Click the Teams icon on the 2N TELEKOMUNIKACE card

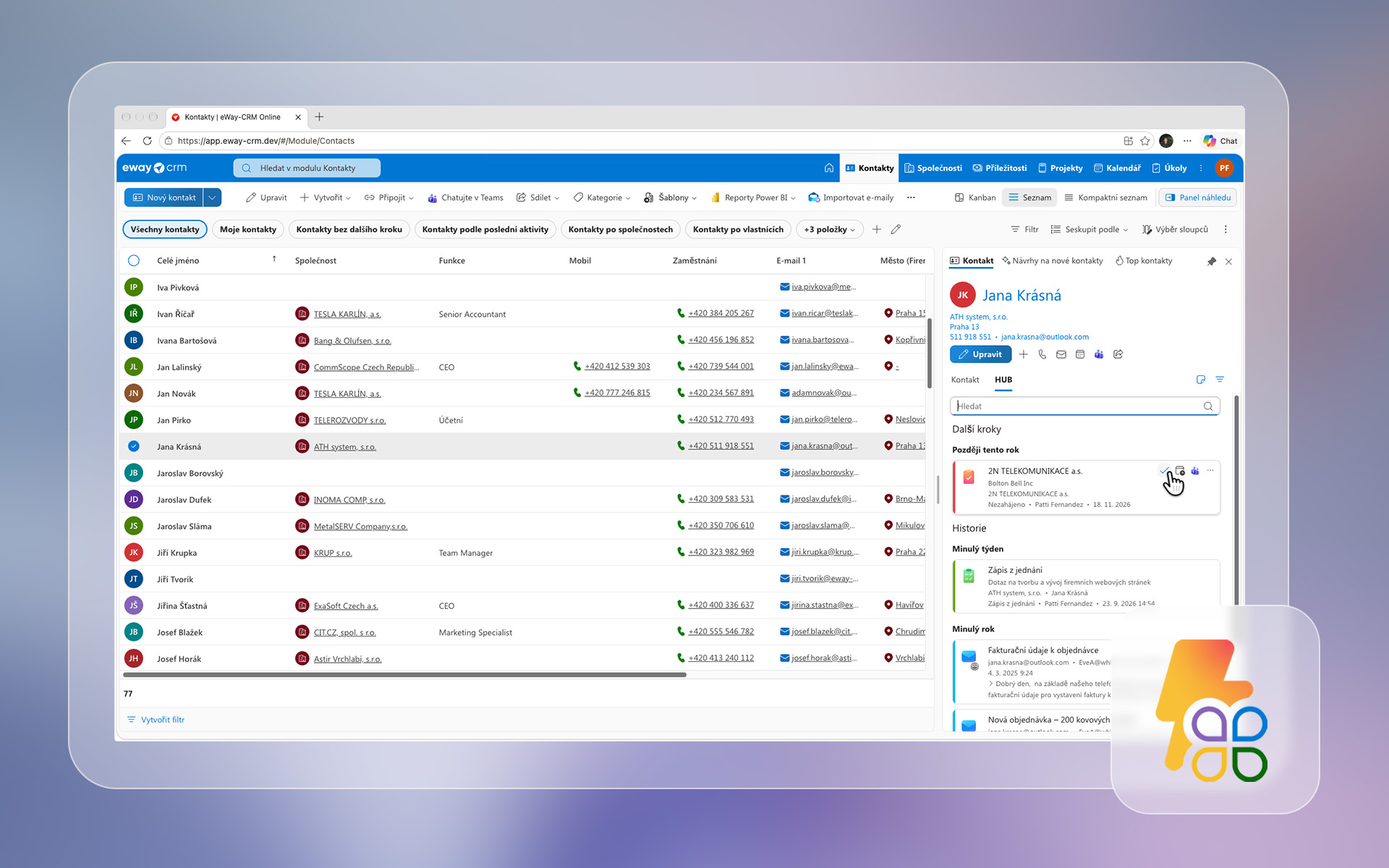pos(1195,471)
